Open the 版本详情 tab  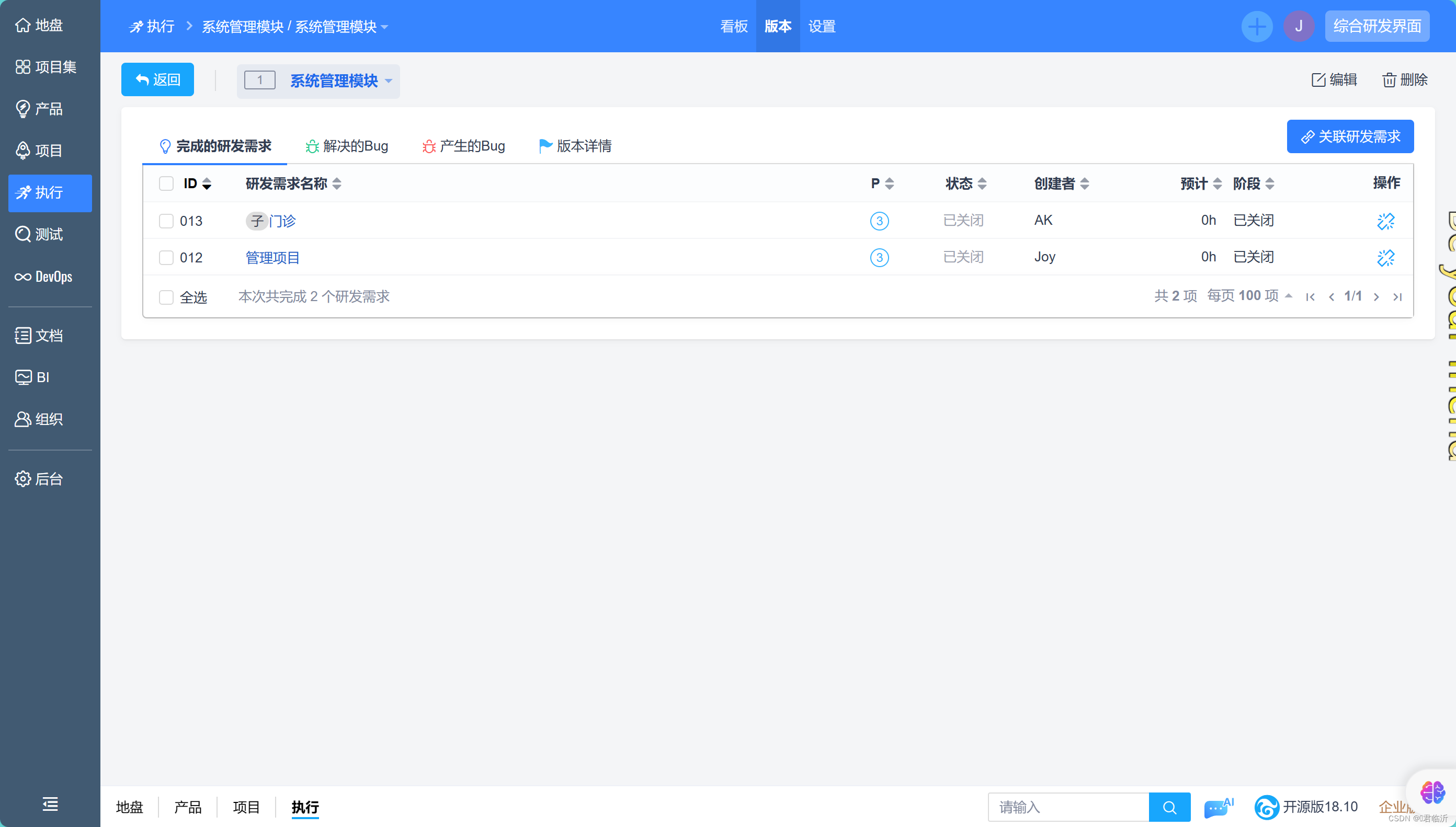[x=575, y=146]
